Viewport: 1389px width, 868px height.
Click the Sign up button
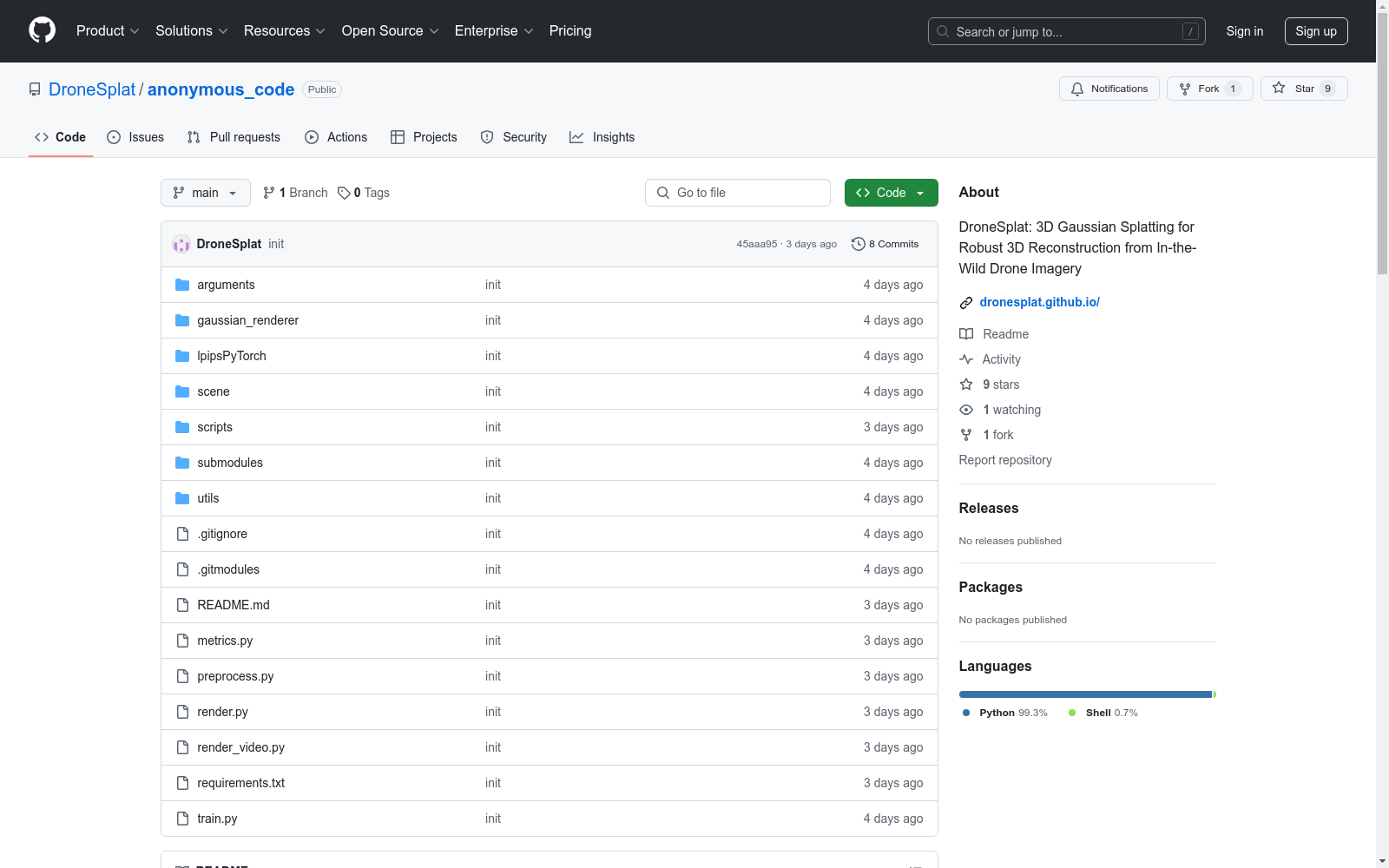tap(1316, 31)
